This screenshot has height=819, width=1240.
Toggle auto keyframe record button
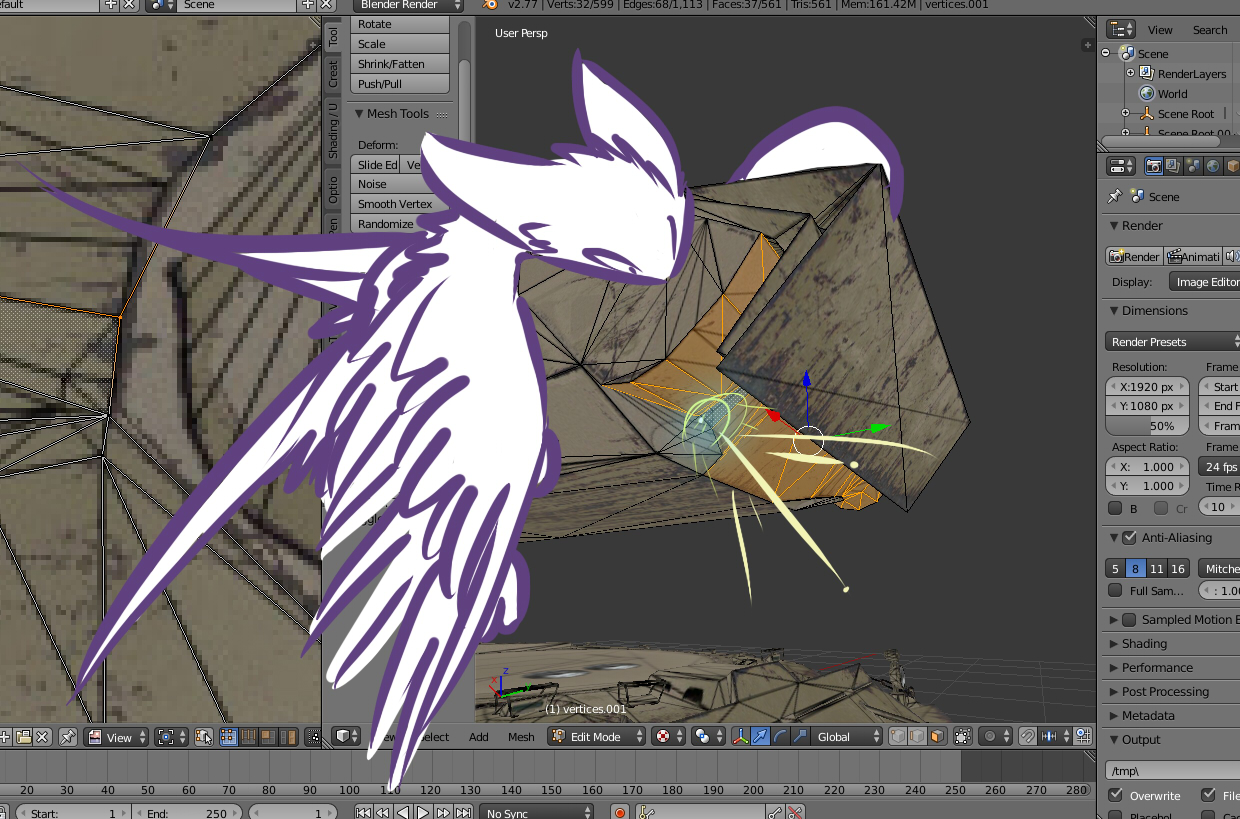[620, 813]
